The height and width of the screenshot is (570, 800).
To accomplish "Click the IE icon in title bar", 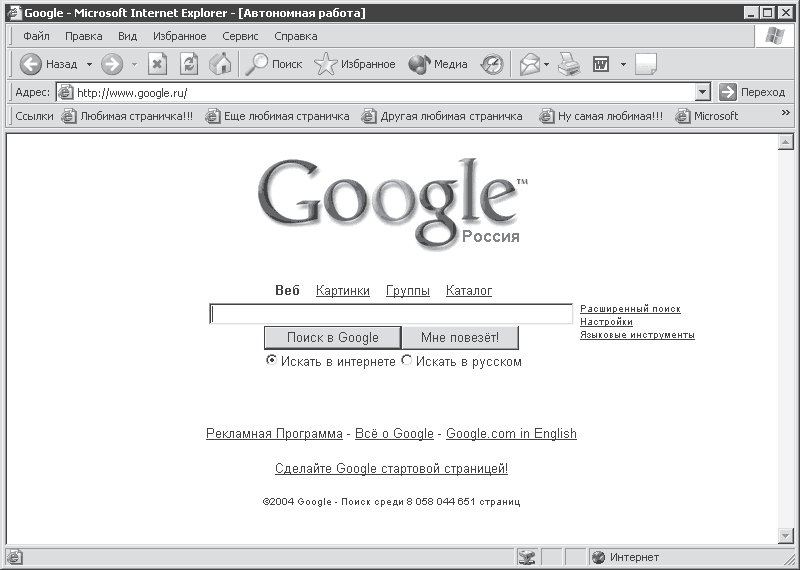I will [15, 13].
